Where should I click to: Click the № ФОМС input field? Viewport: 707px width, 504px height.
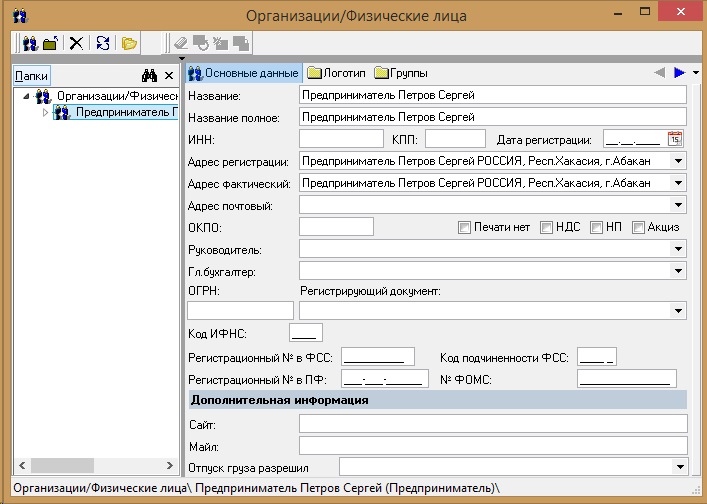coord(627,379)
